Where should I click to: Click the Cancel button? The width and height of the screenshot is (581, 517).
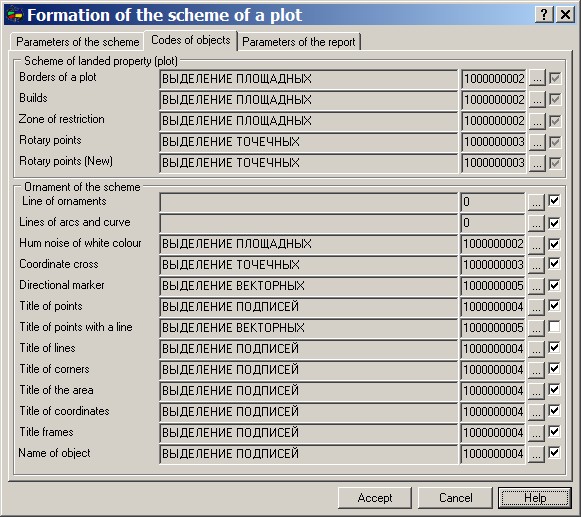tap(455, 498)
